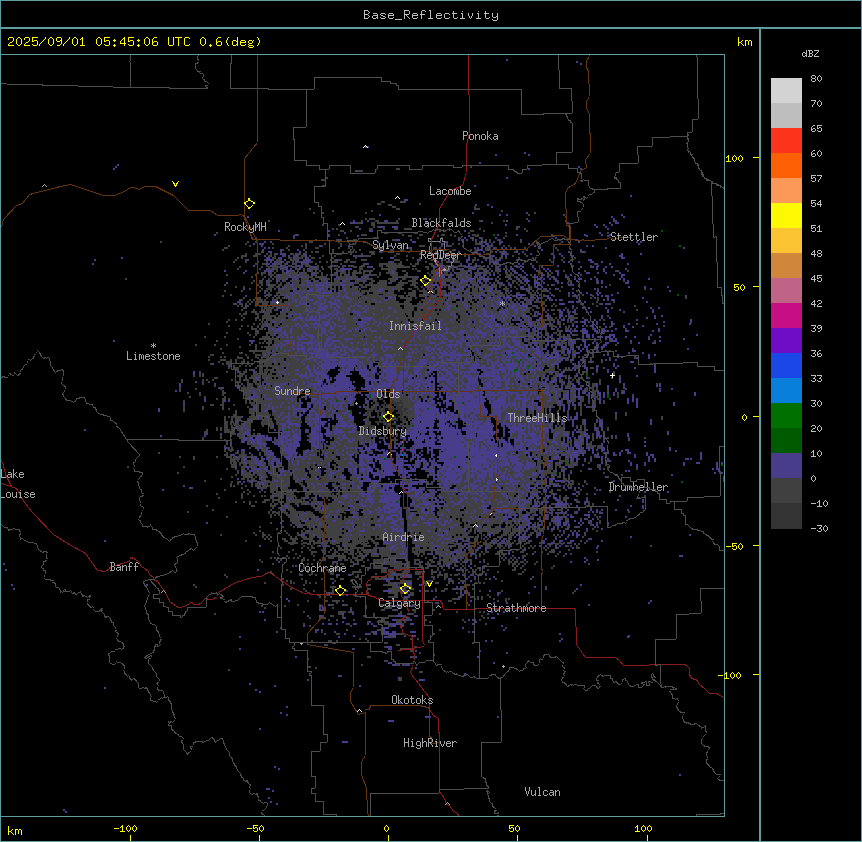Select the Drumheller label
The width and height of the screenshot is (862, 842).
tap(638, 487)
